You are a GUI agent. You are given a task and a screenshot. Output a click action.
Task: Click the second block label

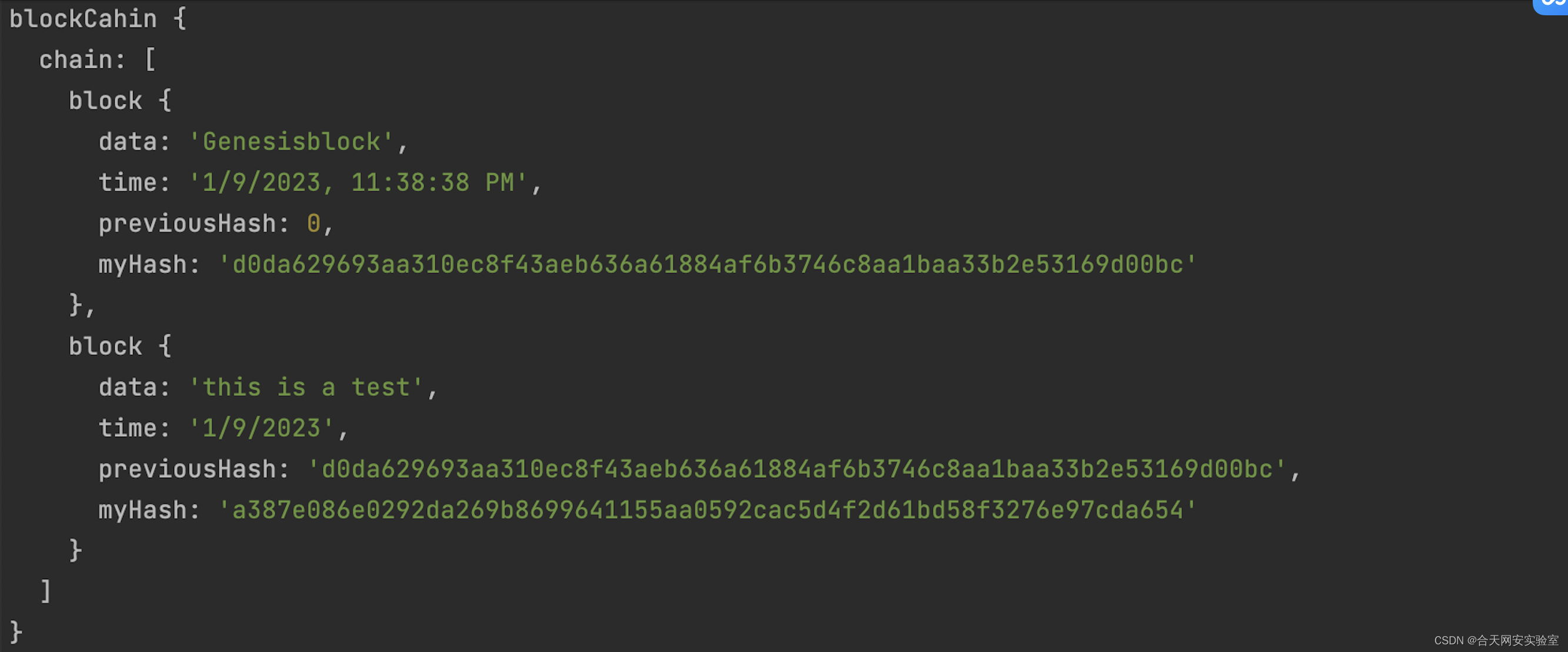point(105,347)
